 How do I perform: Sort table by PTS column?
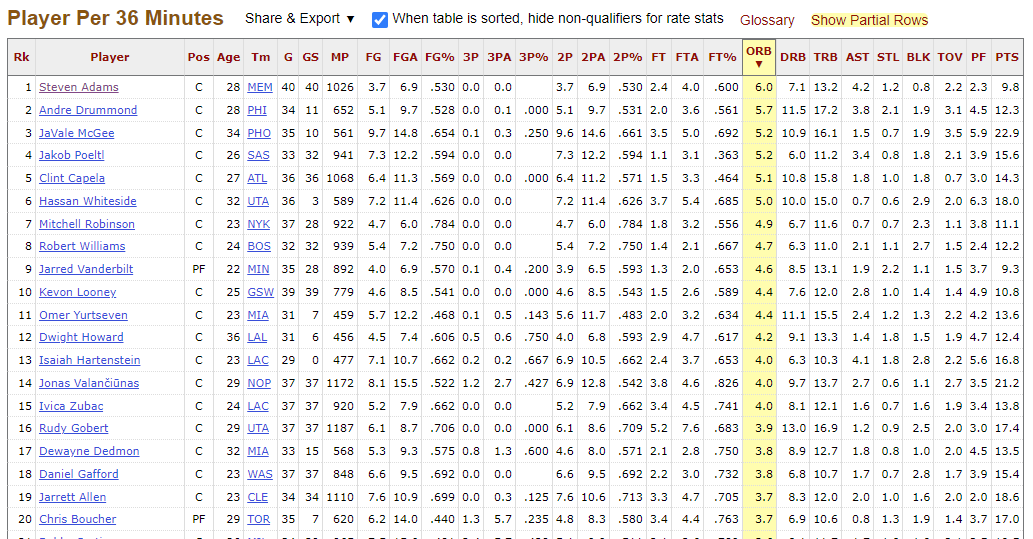click(x=1007, y=57)
